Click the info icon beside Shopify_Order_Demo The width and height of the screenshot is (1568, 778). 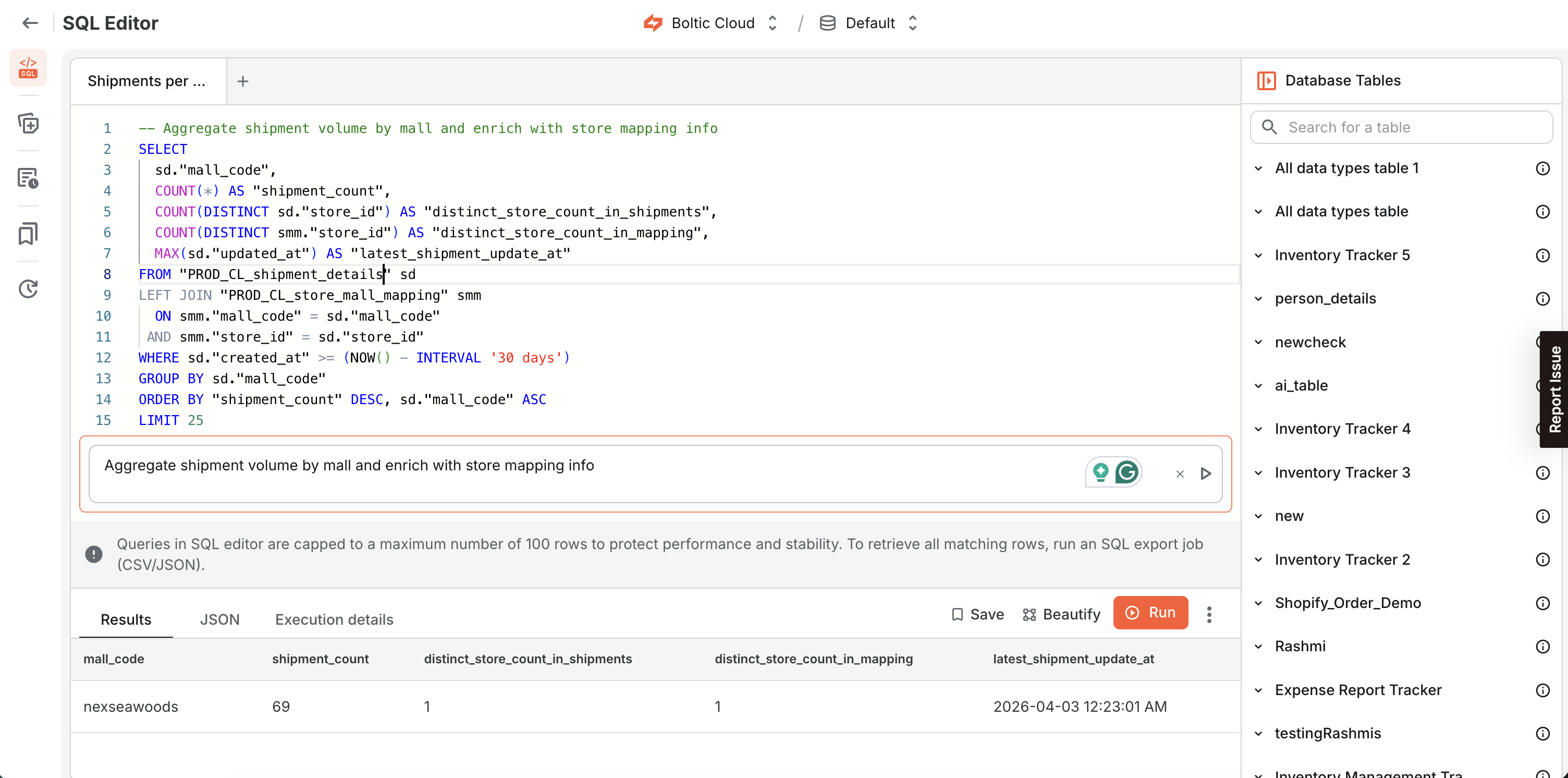pyautogui.click(x=1542, y=603)
